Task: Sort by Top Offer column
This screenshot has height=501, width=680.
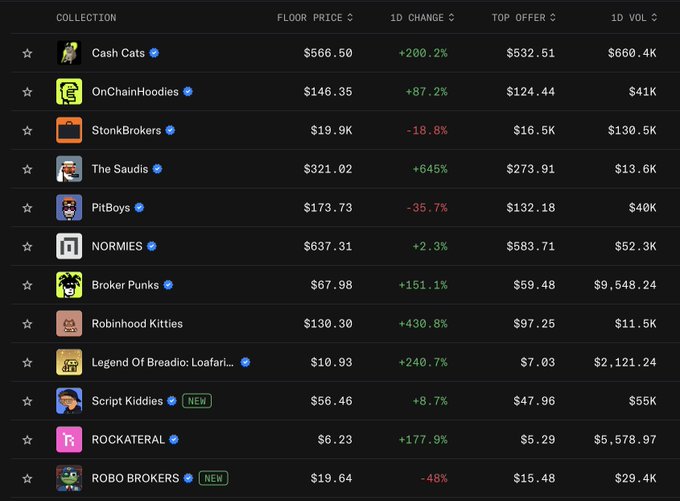Action: click(x=523, y=18)
